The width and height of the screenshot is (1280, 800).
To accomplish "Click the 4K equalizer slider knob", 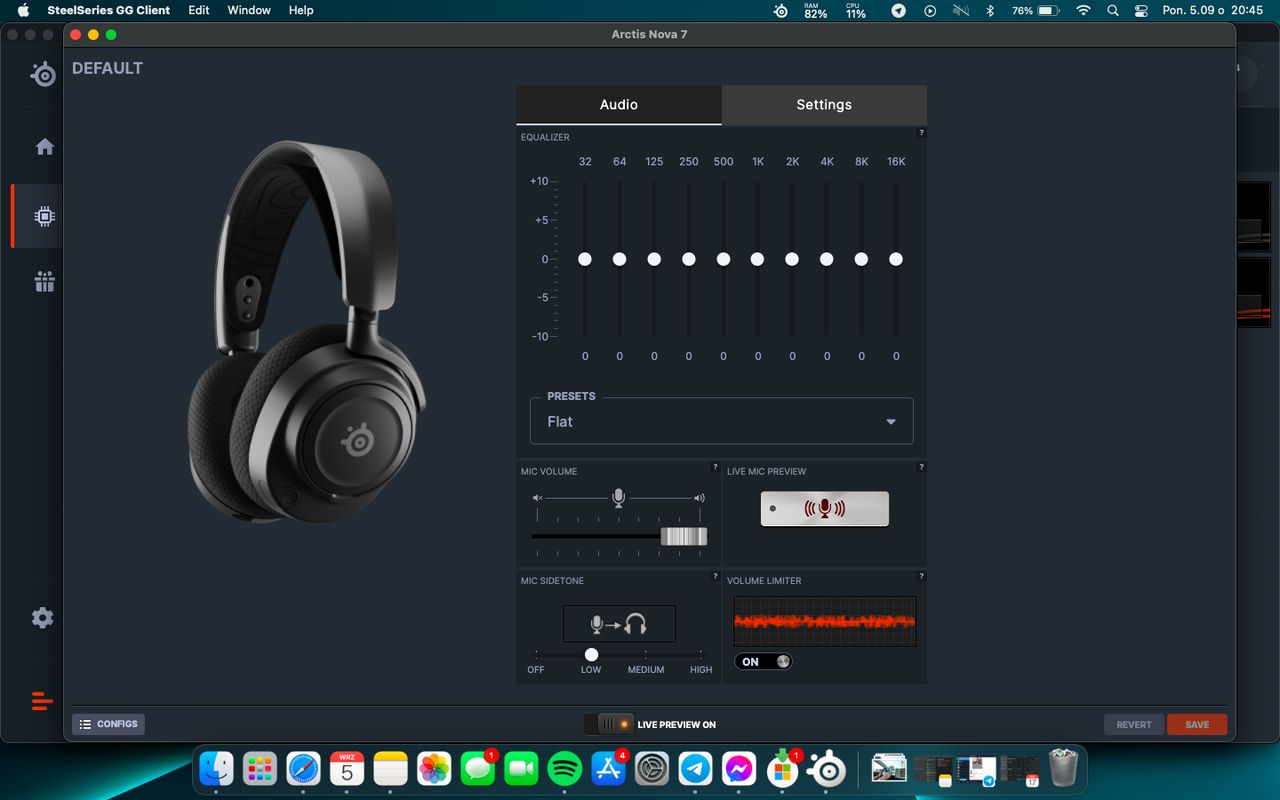I will (x=826, y=259).
